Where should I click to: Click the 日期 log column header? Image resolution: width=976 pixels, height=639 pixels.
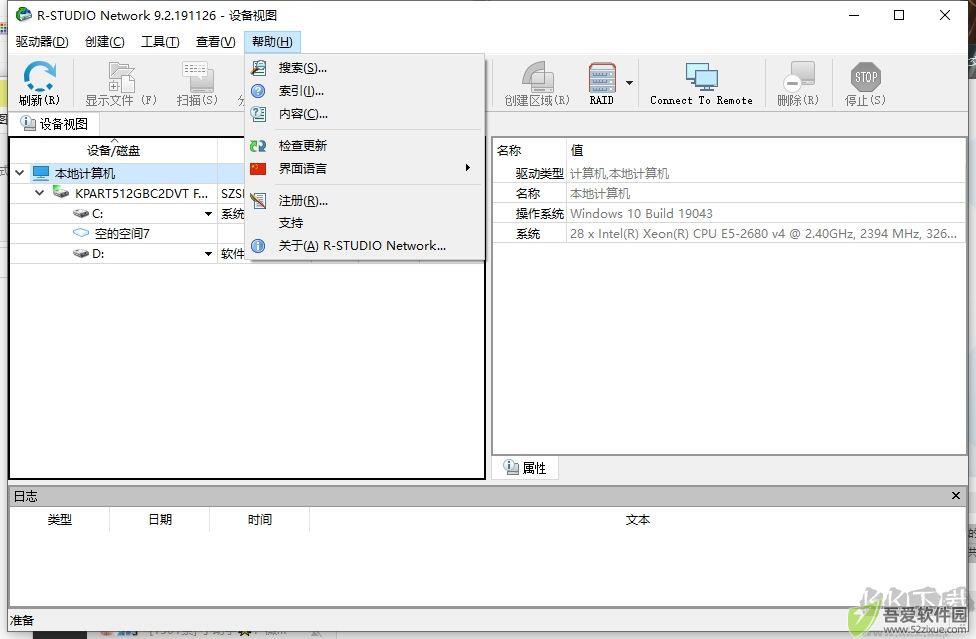[160, 520]
